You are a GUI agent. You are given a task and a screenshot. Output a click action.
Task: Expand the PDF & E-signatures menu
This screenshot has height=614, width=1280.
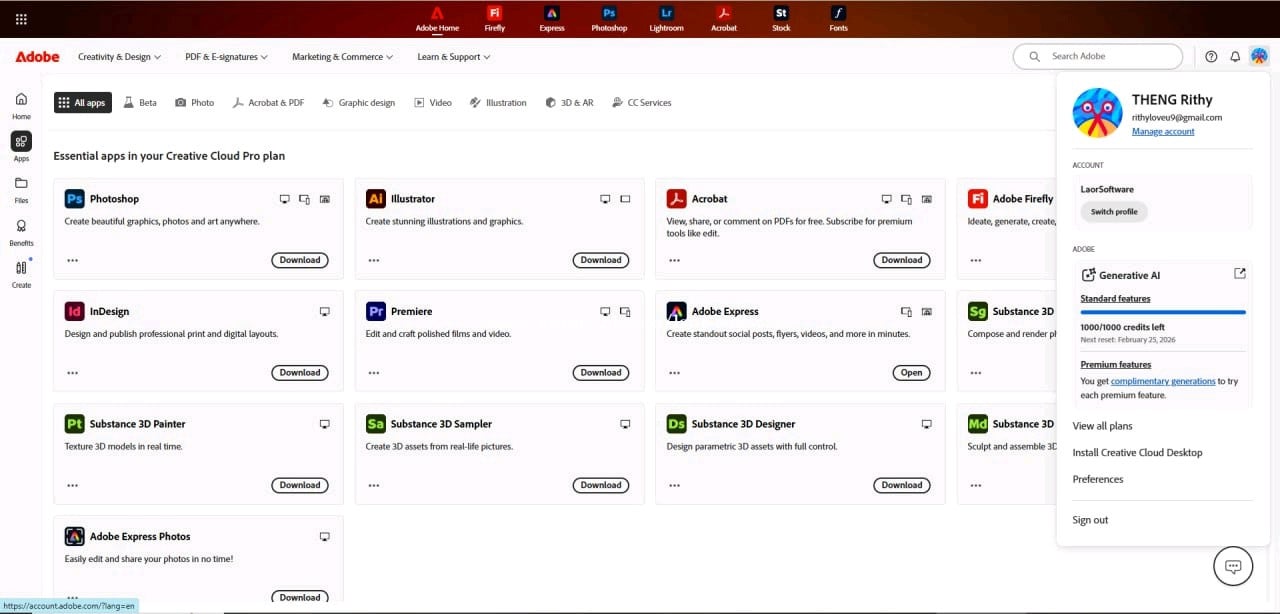coord(226,57)
